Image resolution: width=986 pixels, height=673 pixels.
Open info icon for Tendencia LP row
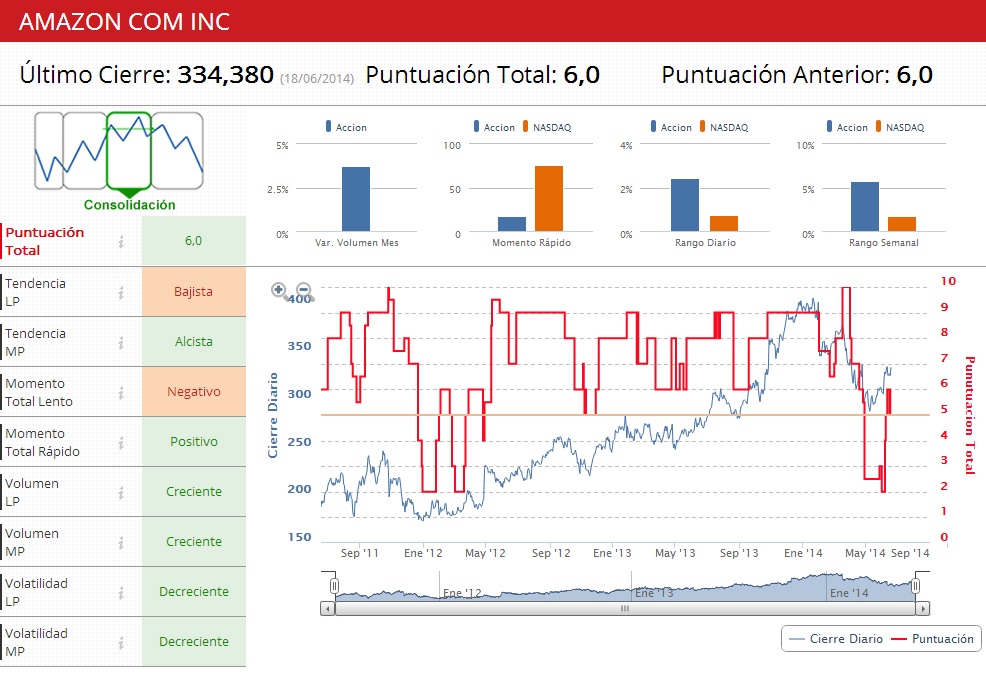click(121, 292)
